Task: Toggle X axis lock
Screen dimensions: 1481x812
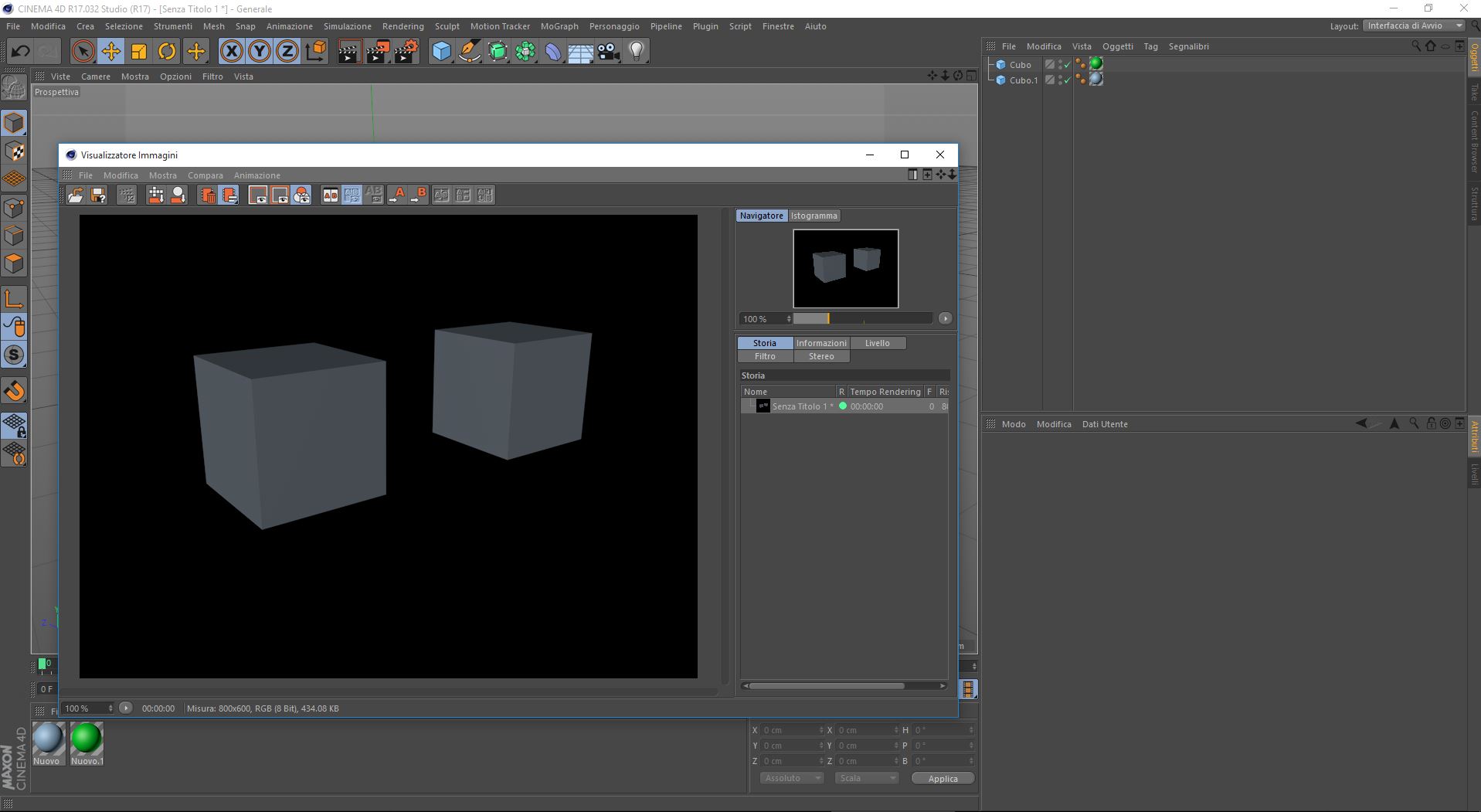Action: (231, 52)
